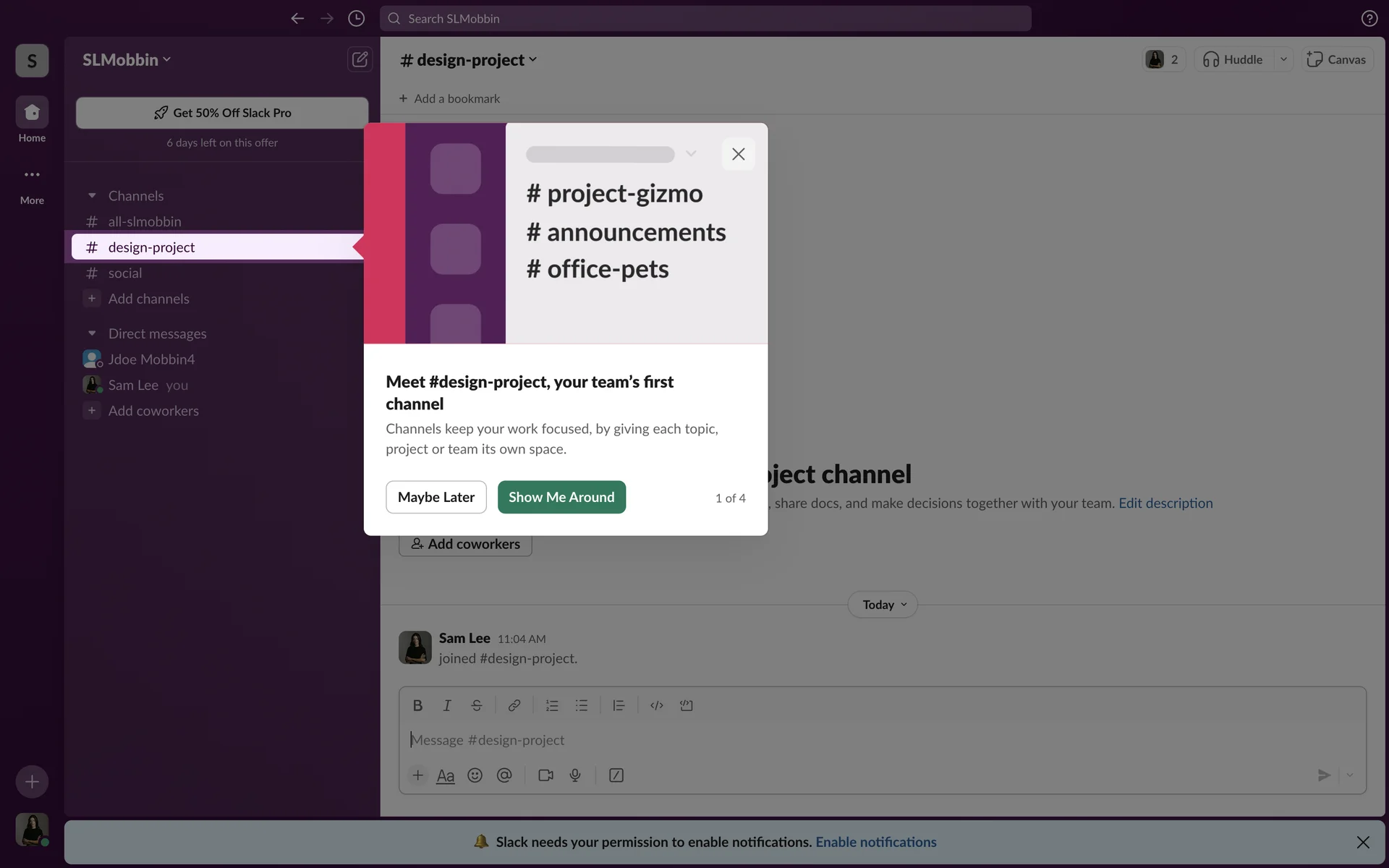Click the new message compose icon
This screenshot has width=1389, height=868.
pyautogui.click(x=360, y=59)
